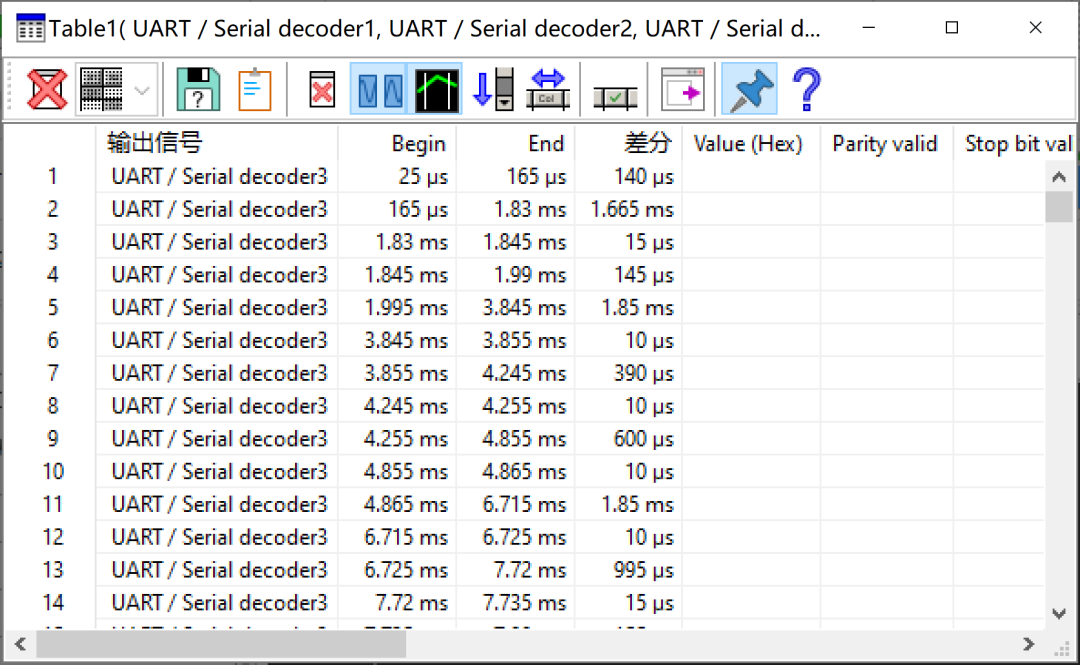Open help with the question mark icon
This screenshot has width=1080, height=665.
coord(806,89)
